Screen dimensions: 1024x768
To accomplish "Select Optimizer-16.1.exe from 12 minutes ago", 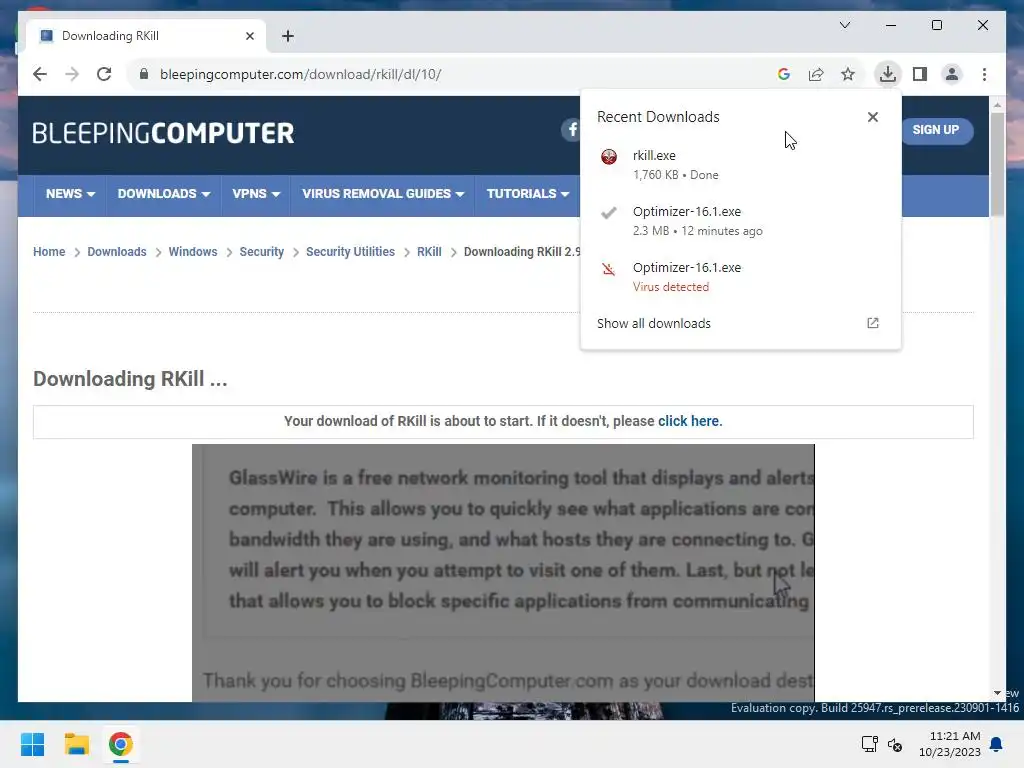I will click(740, 221).
